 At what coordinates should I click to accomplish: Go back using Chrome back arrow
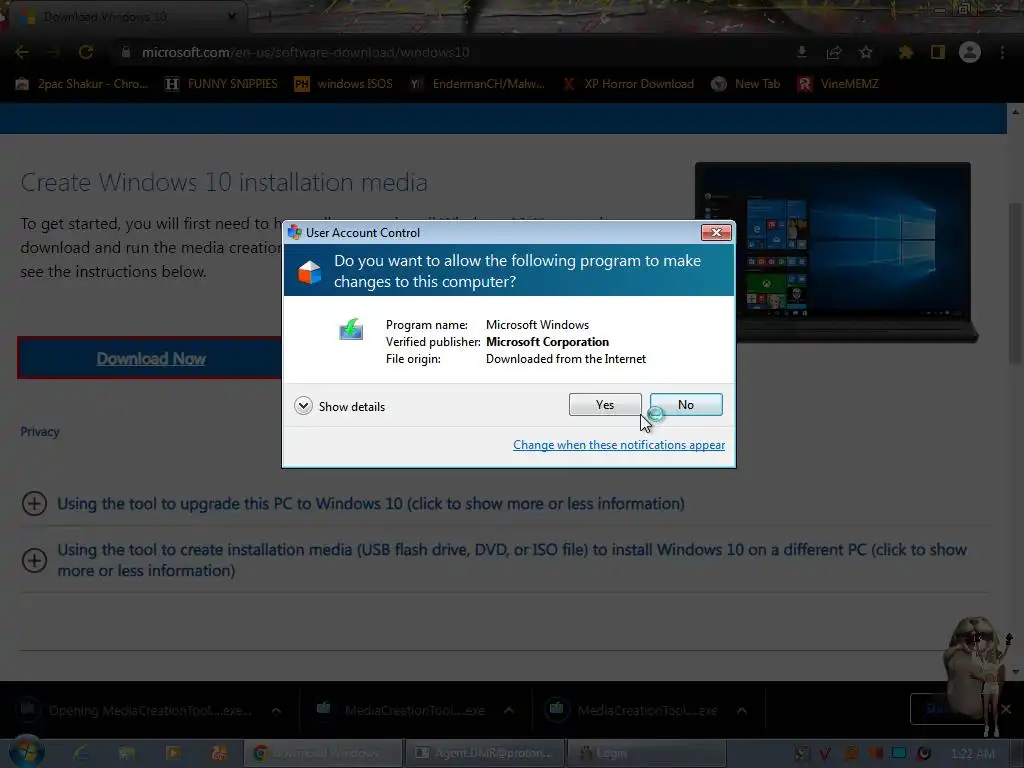point(22,52)
